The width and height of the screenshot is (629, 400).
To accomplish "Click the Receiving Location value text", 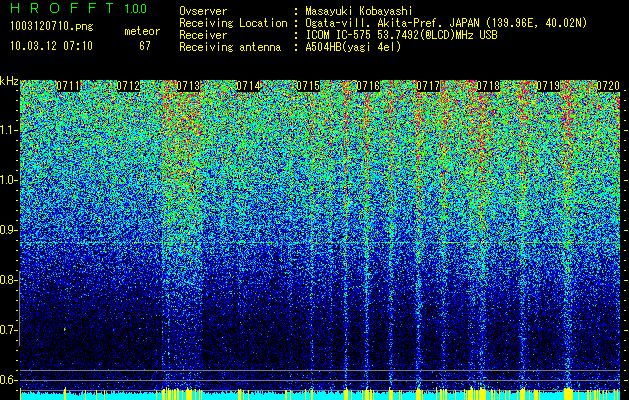I will pos(446,23).
